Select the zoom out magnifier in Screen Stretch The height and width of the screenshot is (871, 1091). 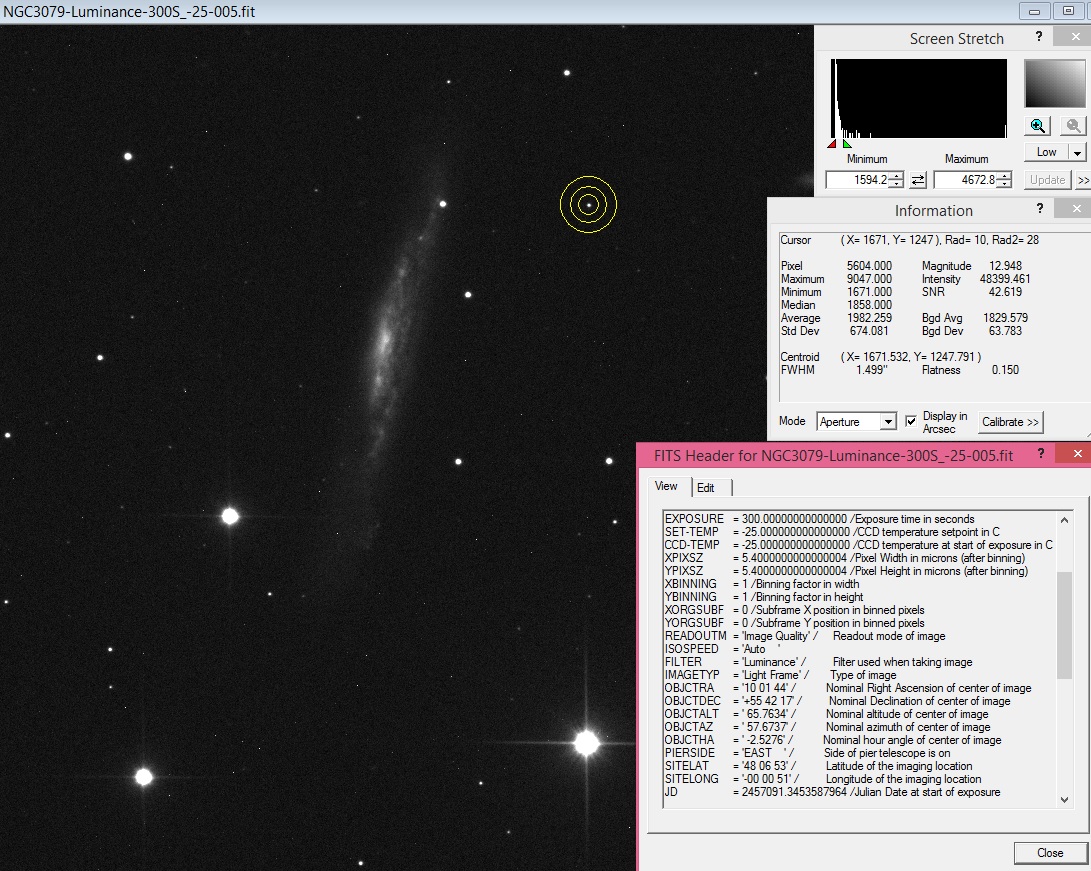[1071, 125]
